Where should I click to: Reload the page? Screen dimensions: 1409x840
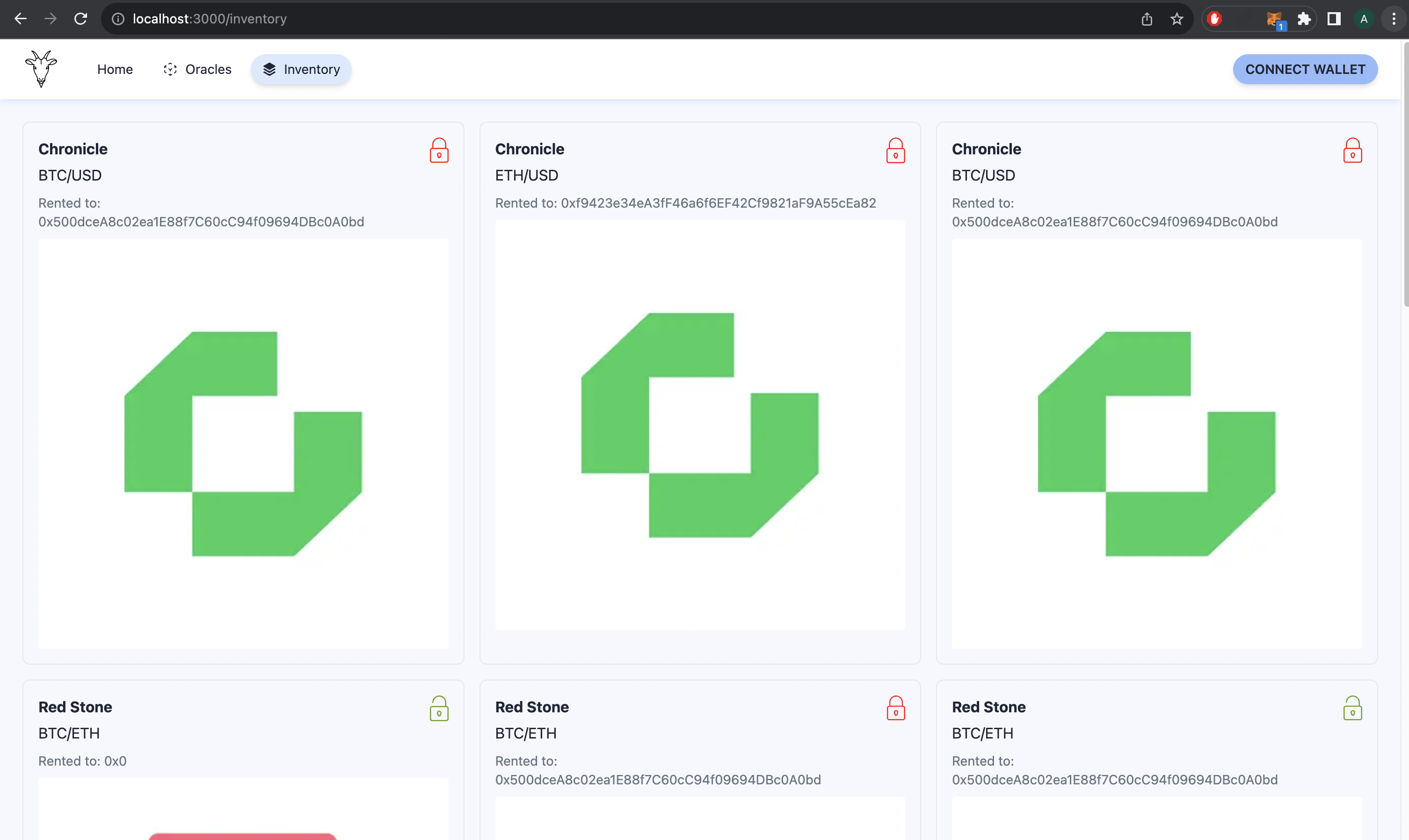80,19
